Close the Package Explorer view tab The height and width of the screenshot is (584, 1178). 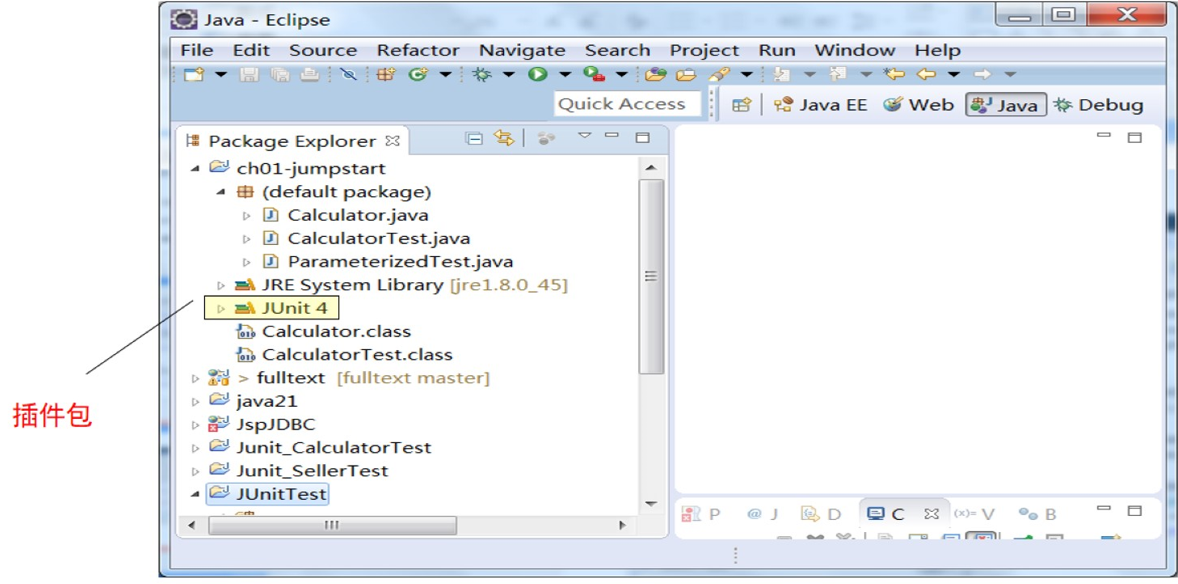pyautogui.click(x=393, y=141)
